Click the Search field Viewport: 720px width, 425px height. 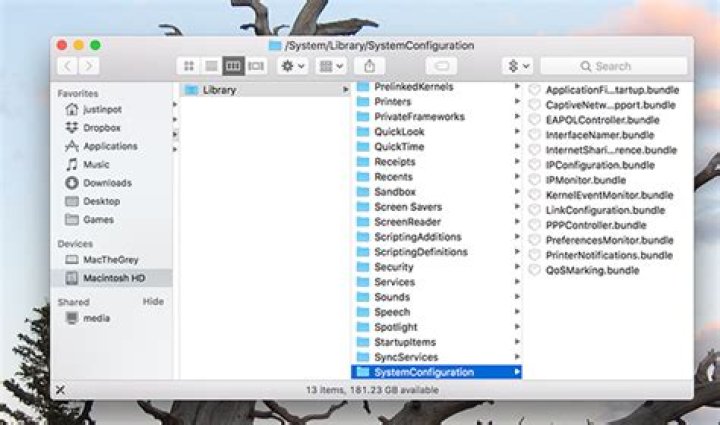[613, 66]
